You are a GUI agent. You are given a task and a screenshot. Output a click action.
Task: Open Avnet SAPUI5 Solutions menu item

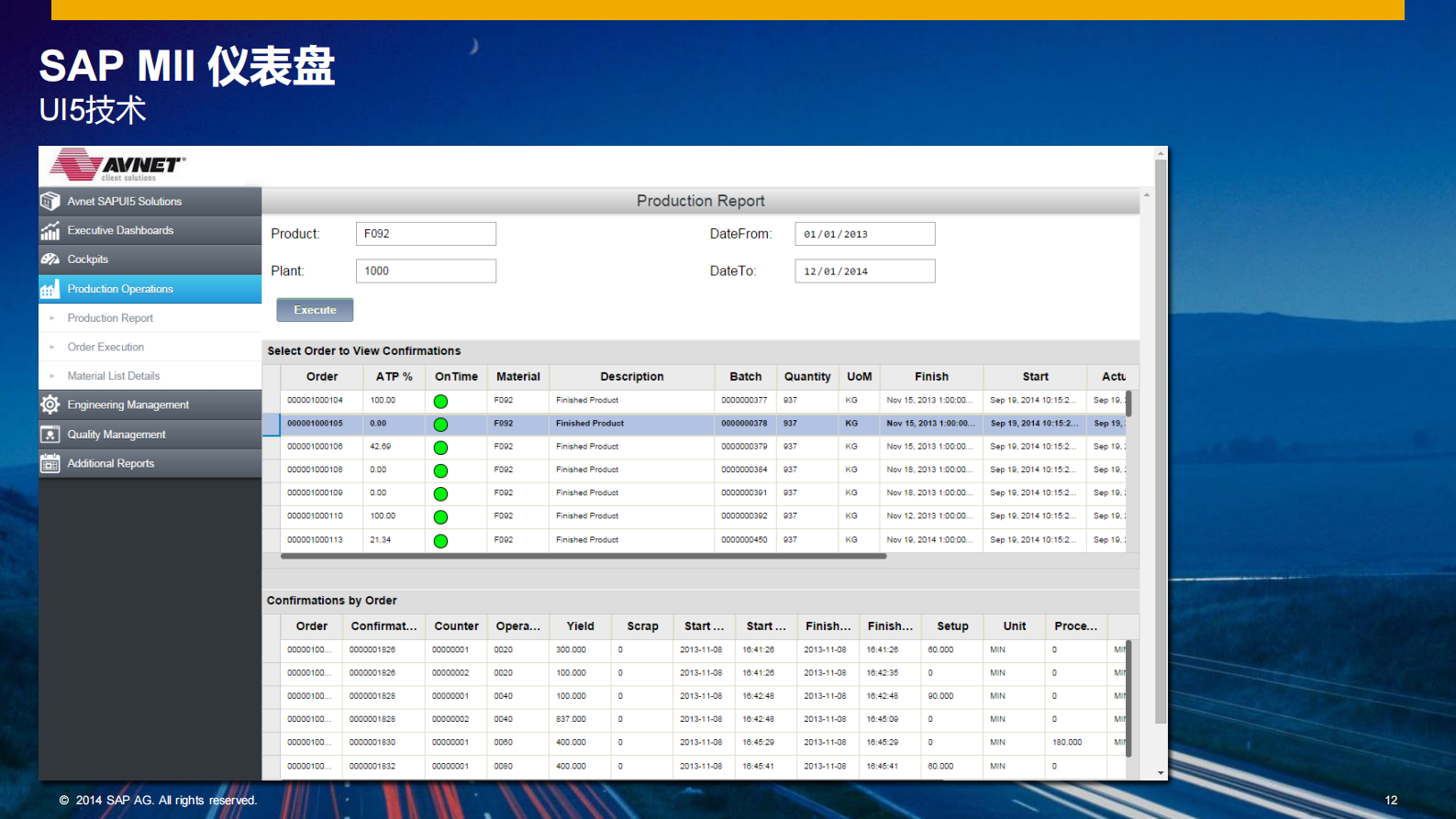150,201
